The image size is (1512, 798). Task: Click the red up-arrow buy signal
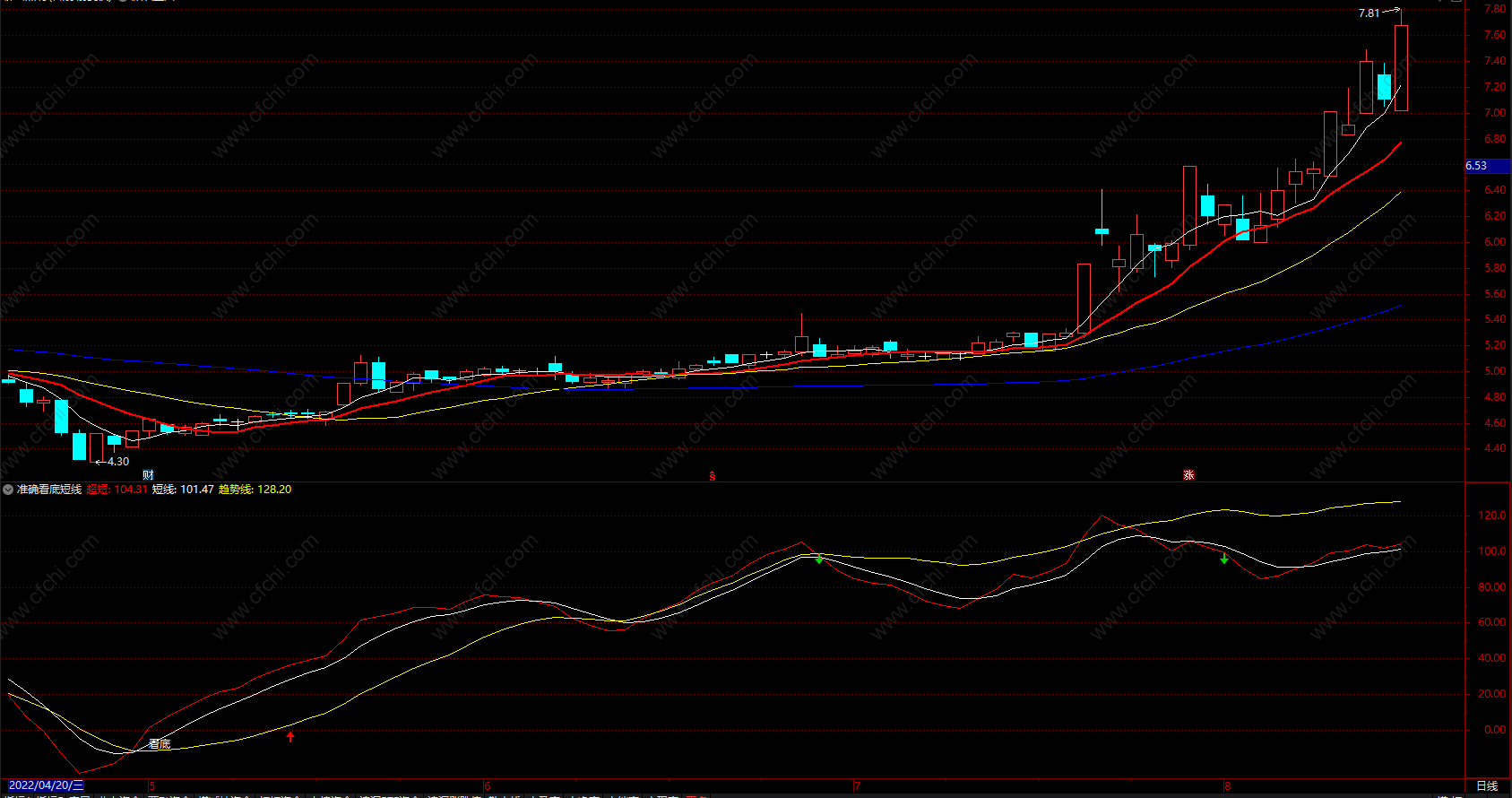coord(290,736)
